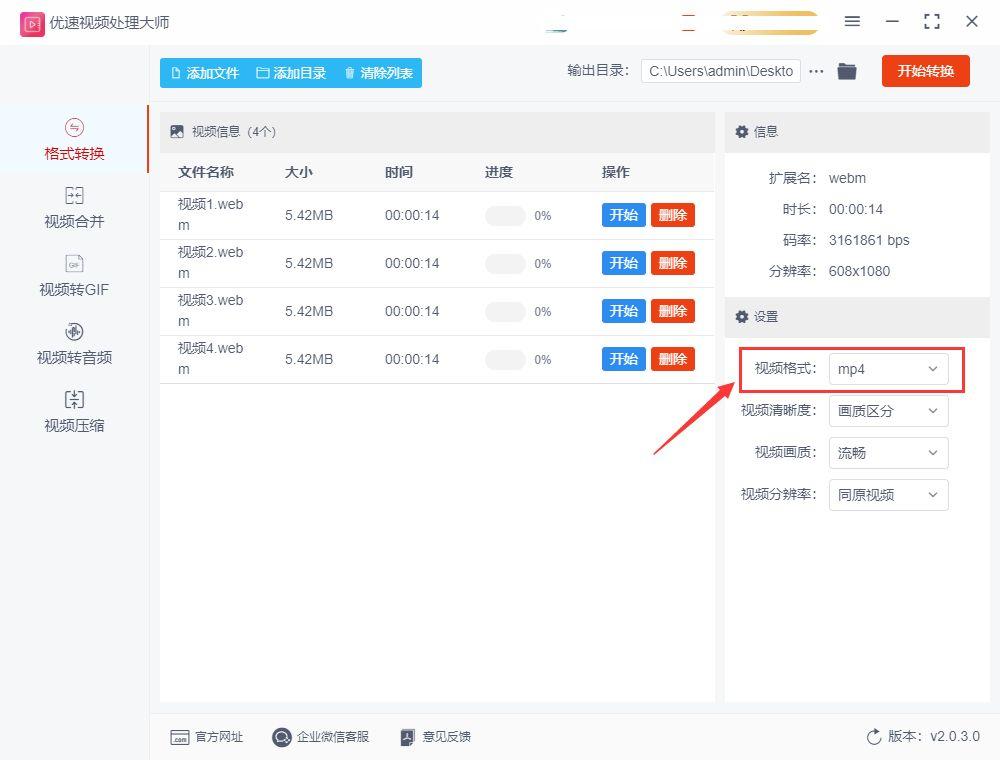The image size is (1000, 760).
Task: Click the hamburger menu in the title bar
Action: pyautogui.click(x=853, y=21)
